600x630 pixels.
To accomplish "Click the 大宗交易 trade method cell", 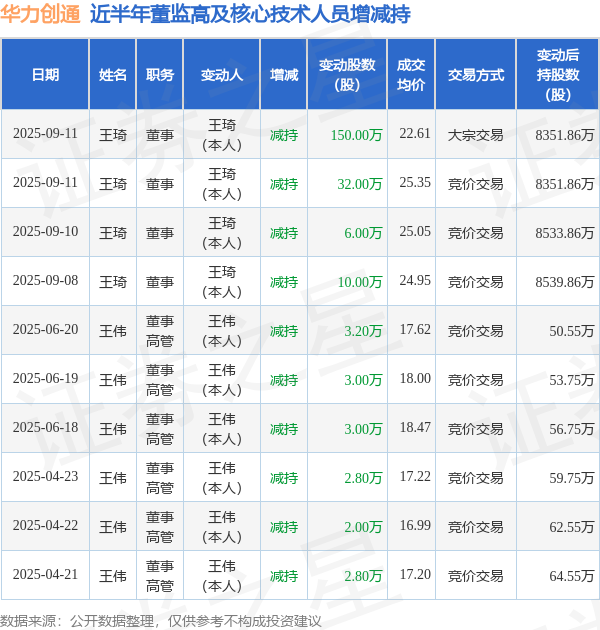I will 475,135.
